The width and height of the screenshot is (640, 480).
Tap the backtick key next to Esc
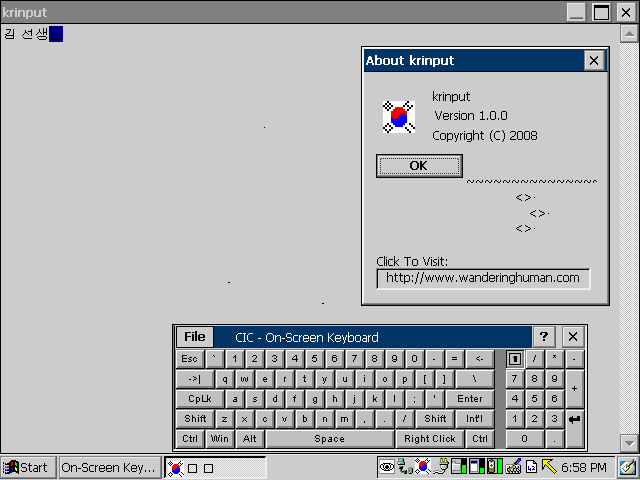(x=215, y=359)
